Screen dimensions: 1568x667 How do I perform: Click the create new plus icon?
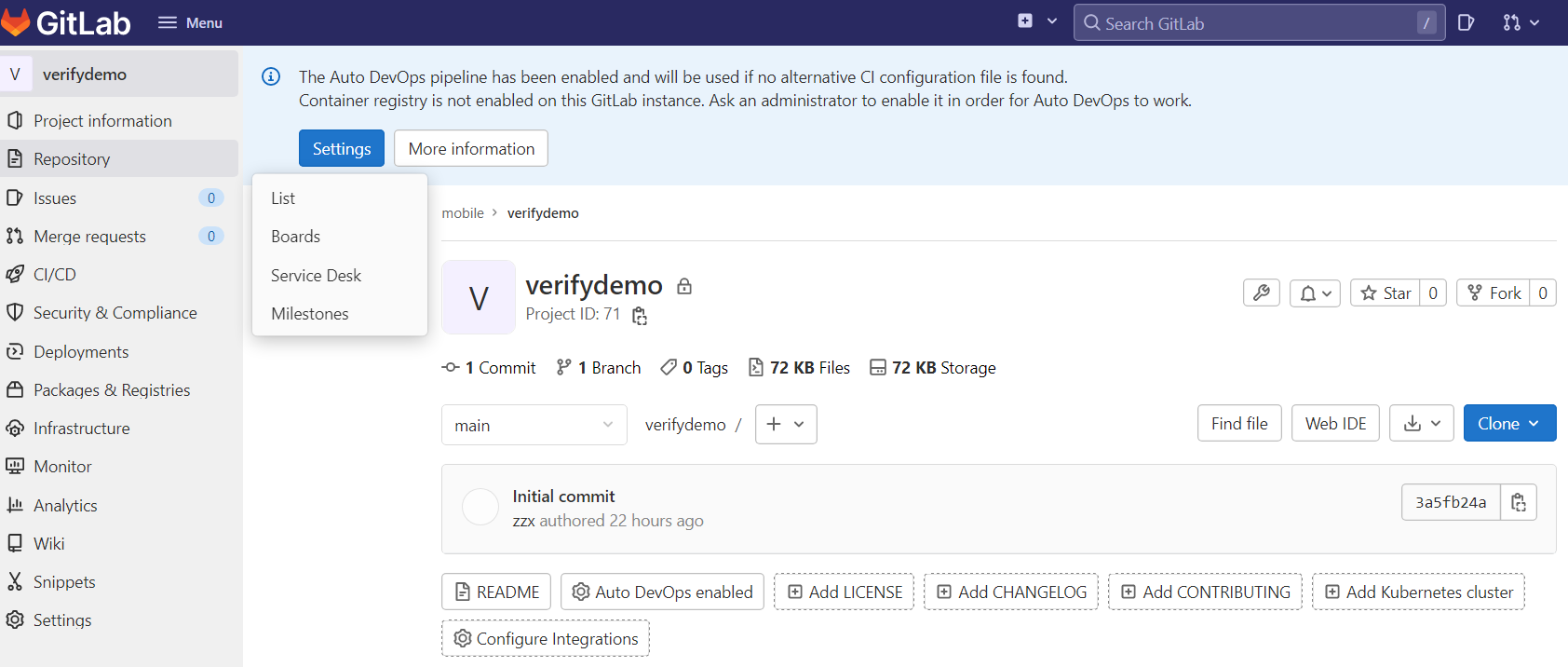1025,20
